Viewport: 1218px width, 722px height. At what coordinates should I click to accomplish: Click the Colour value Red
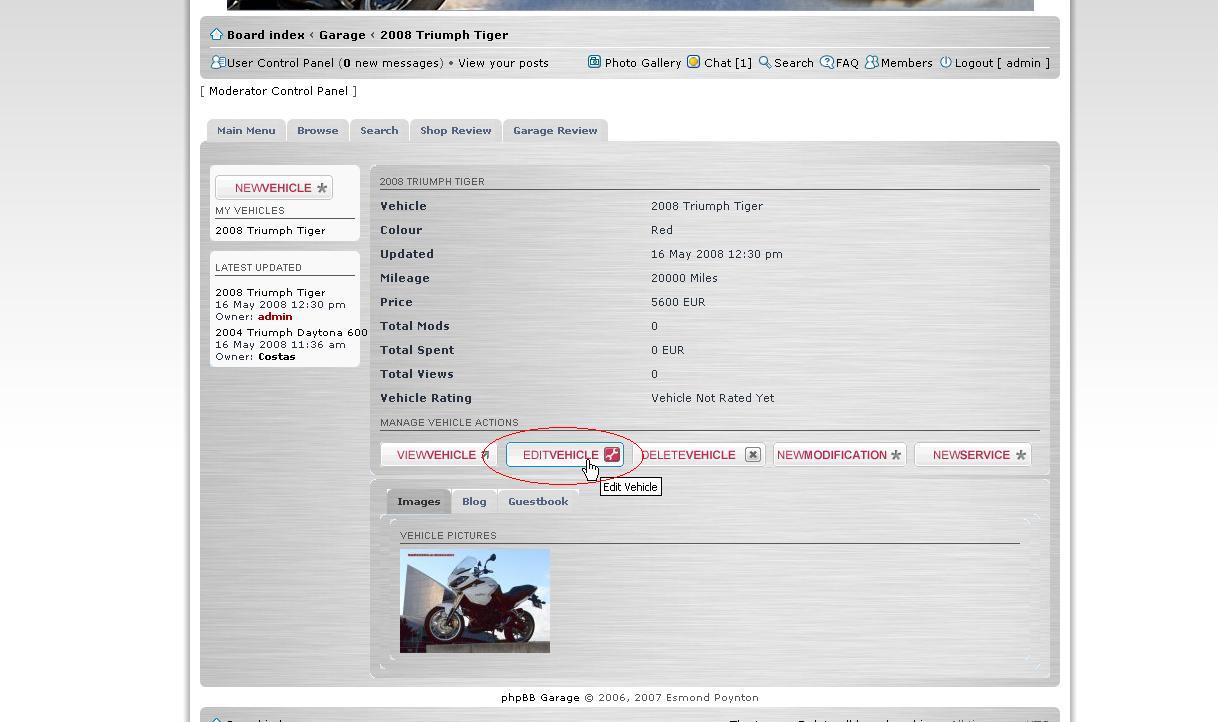662,230
